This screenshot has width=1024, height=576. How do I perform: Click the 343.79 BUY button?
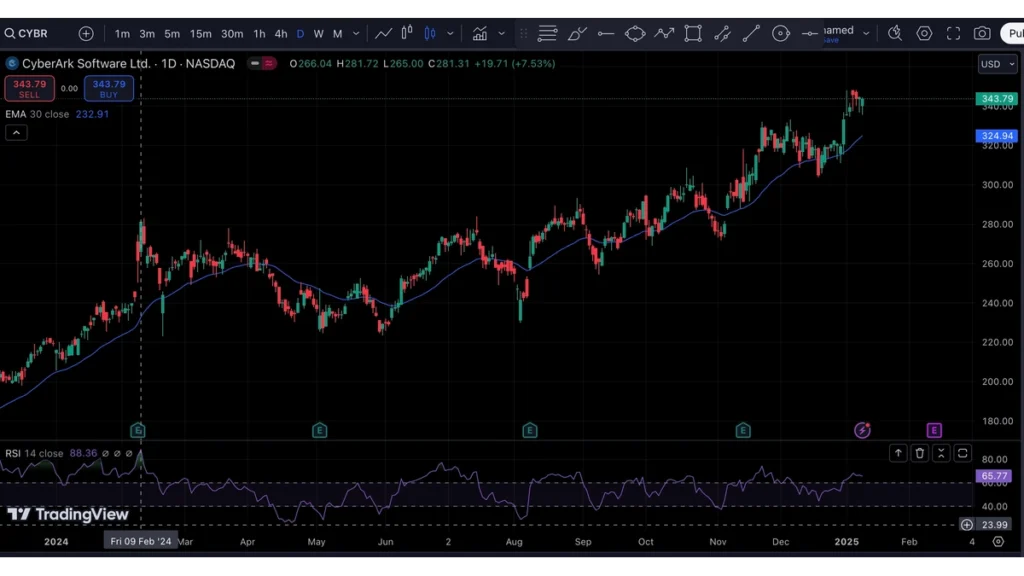(x=108, y=88)
